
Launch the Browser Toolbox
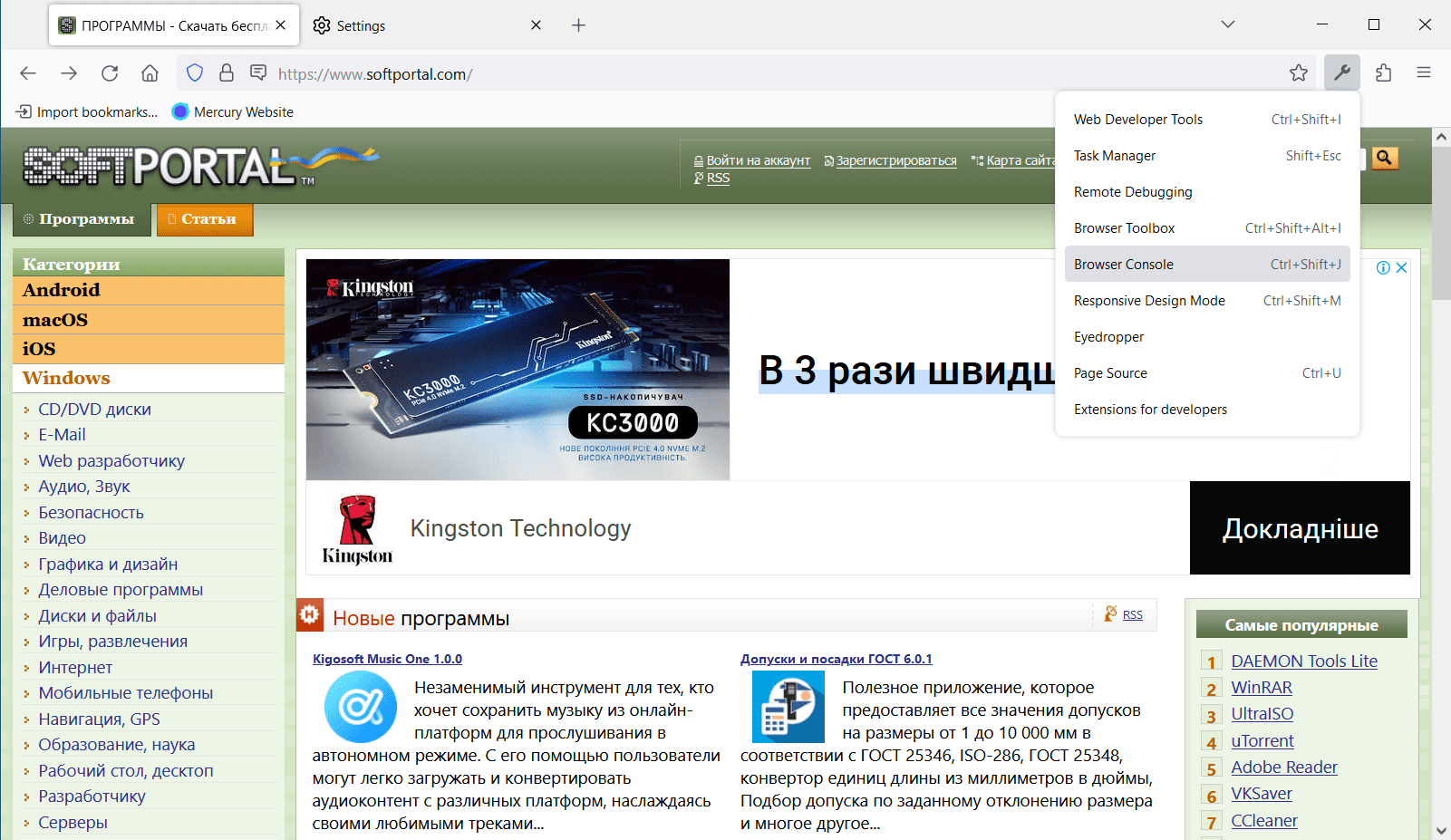[x=1207, y=228]
